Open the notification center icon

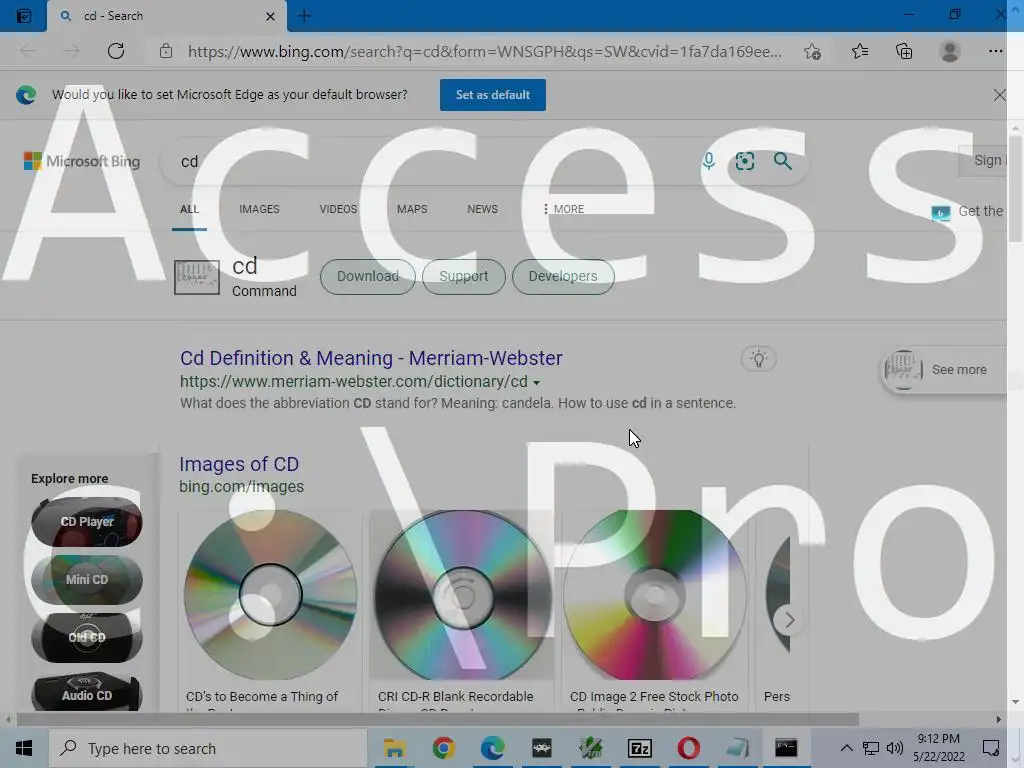tap(991, 748)
